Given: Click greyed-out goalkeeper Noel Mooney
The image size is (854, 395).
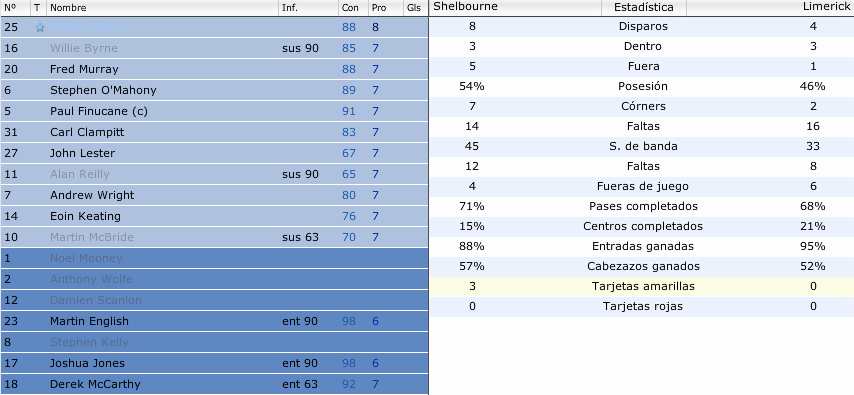Looking at the screenshot, I should 86,258.
